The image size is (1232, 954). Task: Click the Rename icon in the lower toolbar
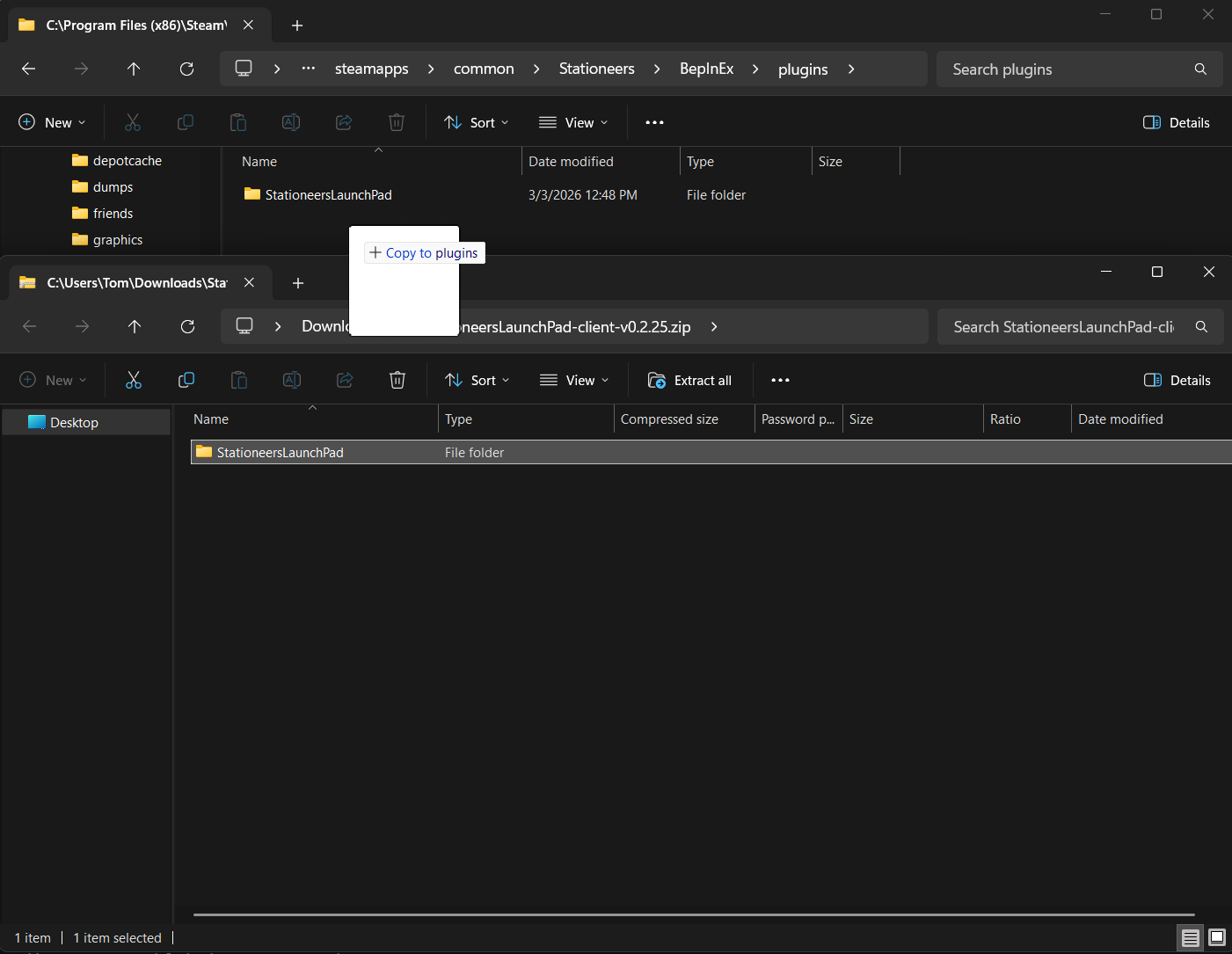coord(291,380)
